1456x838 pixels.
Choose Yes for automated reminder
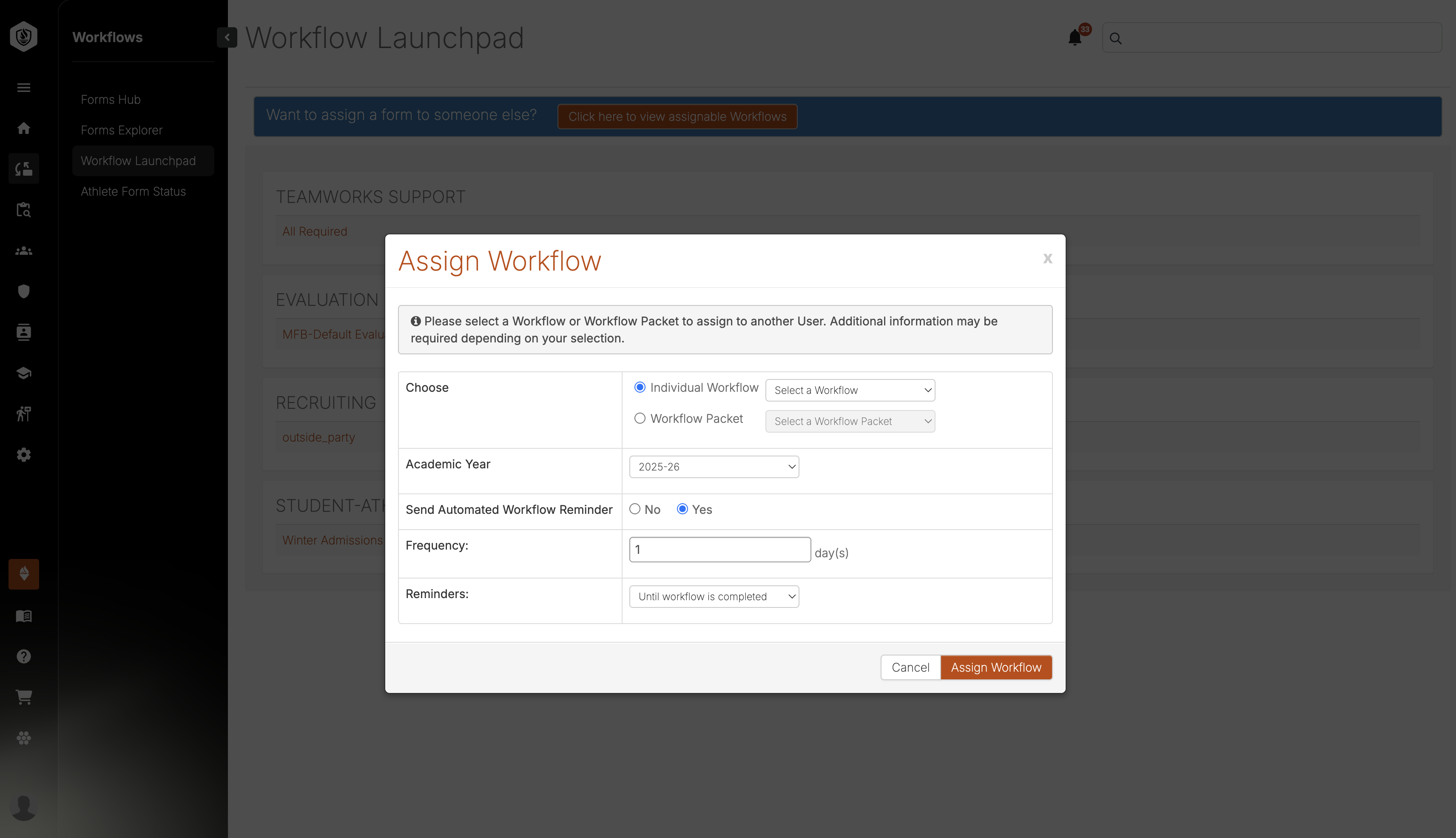coord(682,509)
